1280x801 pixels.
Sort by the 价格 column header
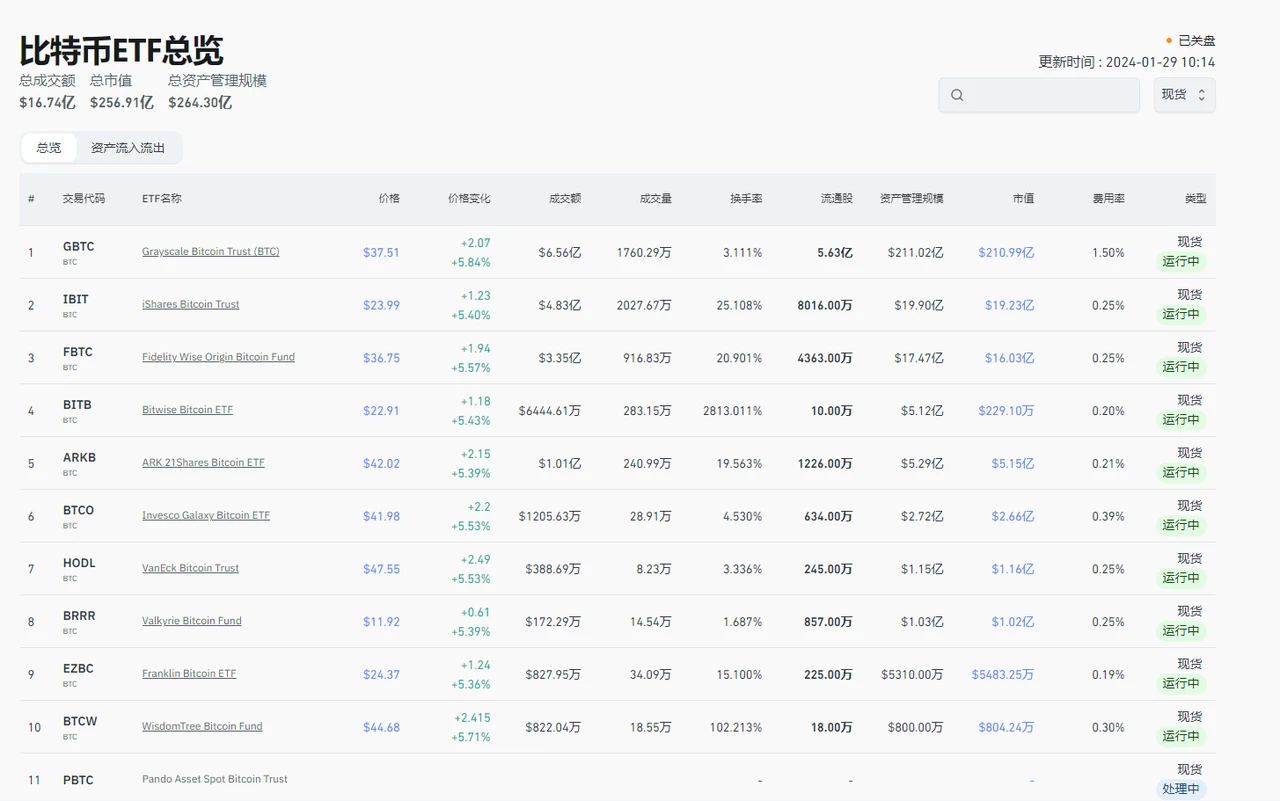coord(389,199)
